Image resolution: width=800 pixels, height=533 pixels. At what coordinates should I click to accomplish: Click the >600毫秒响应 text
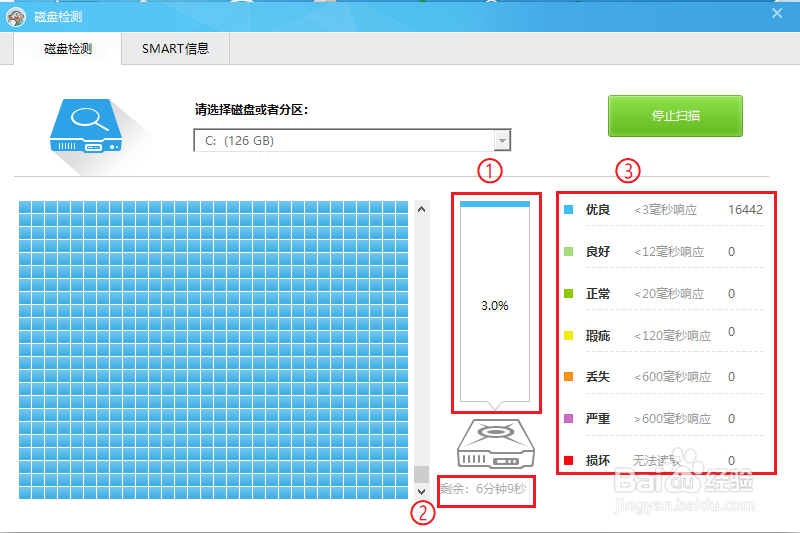[672, 419]
